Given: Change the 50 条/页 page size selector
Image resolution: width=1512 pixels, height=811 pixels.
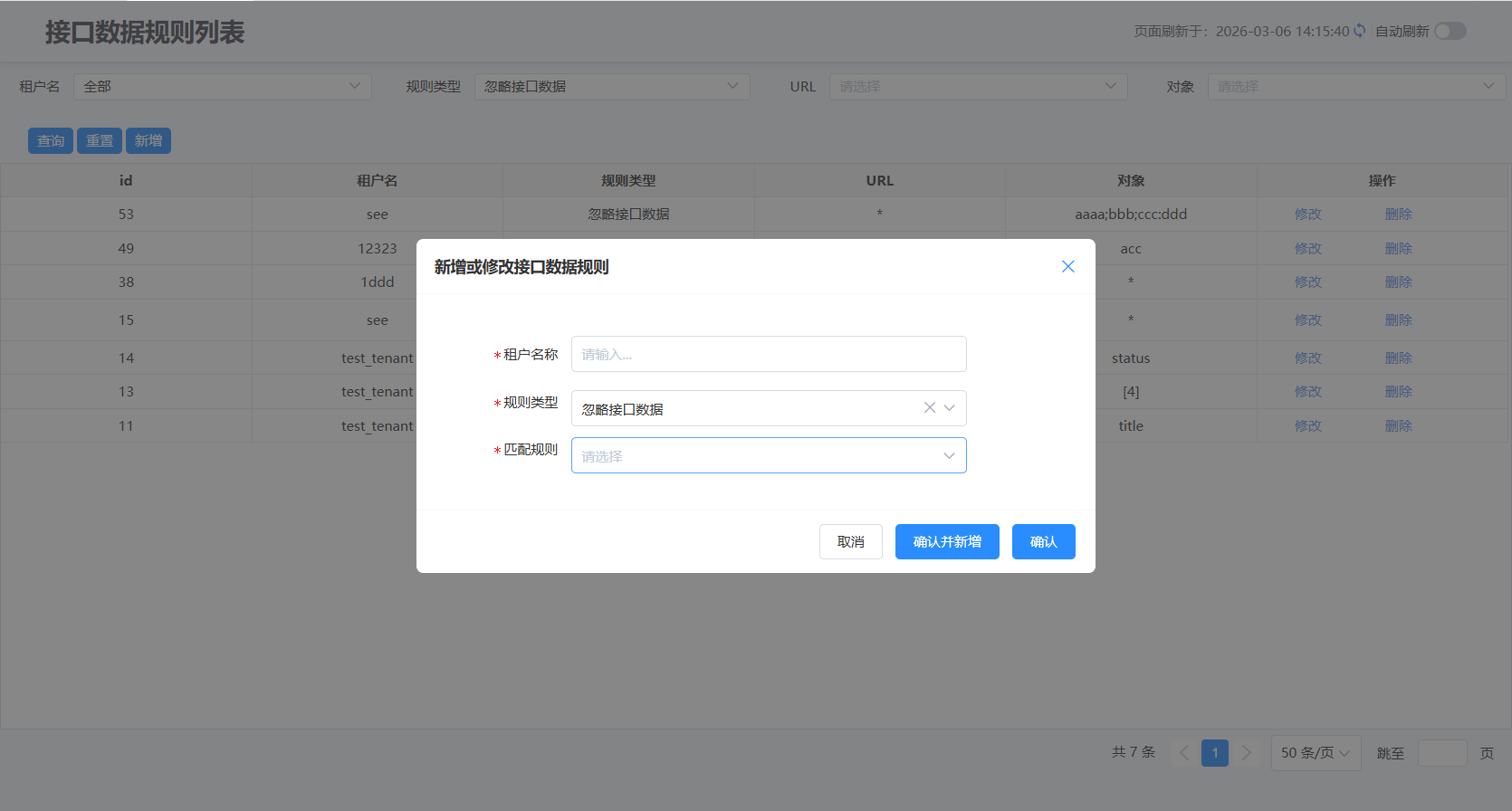Looking at the screenshot, I should click(1315, 753).
